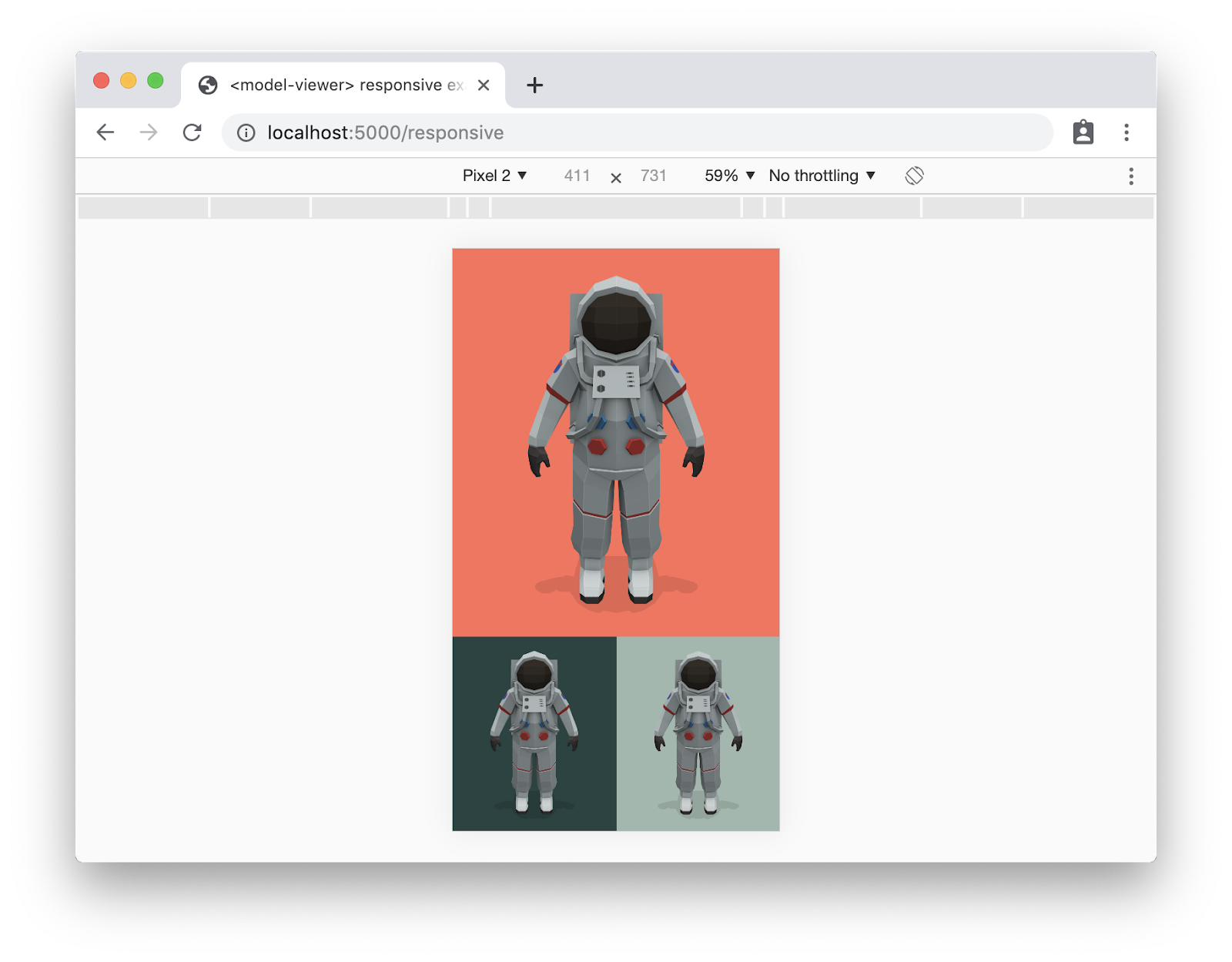1232x962 pixels.
Task: Open the Chrome three-dot menu
Action: click(x=1126, y=132)
